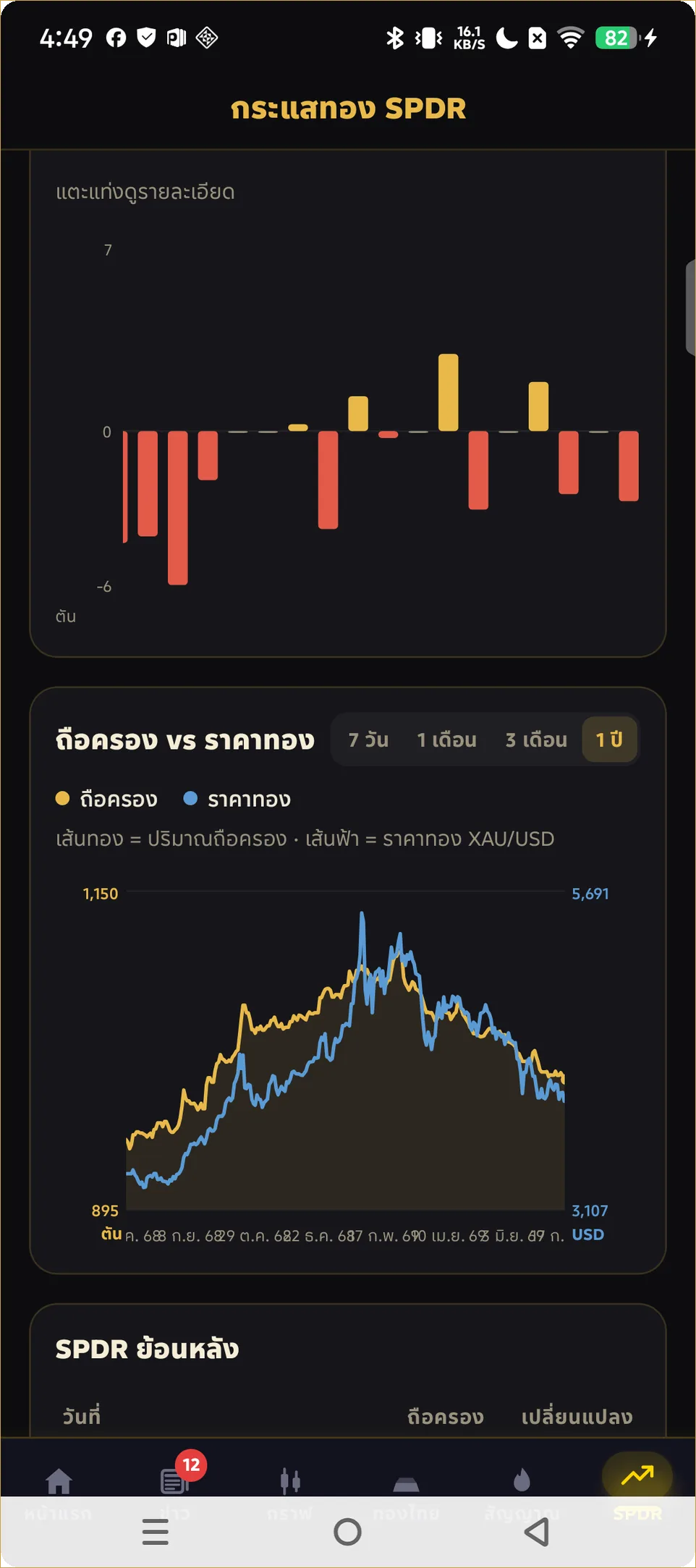Click the ถือครอง column header in history table
The width and height of the screenshot is (696, 1568).
(446, 1417)
